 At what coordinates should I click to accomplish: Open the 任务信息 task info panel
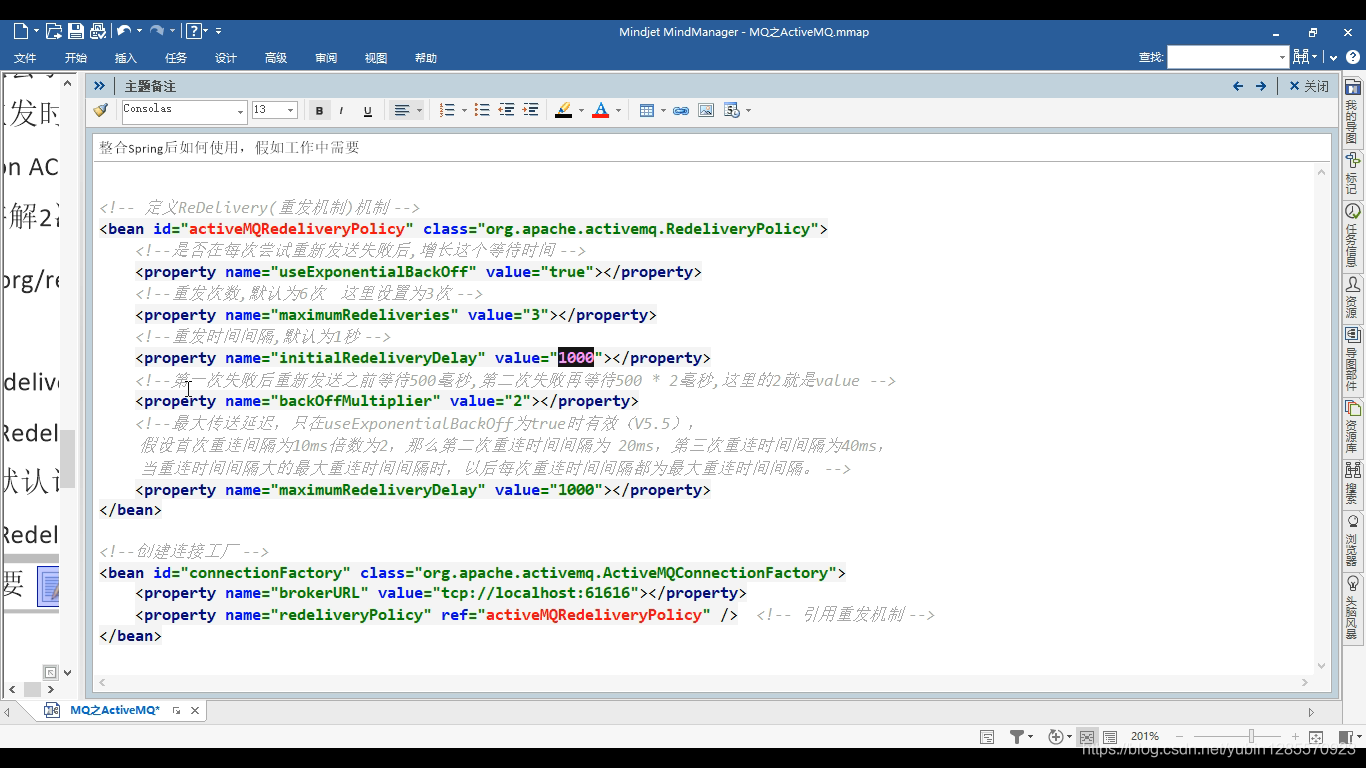[x=1352, y=236]
